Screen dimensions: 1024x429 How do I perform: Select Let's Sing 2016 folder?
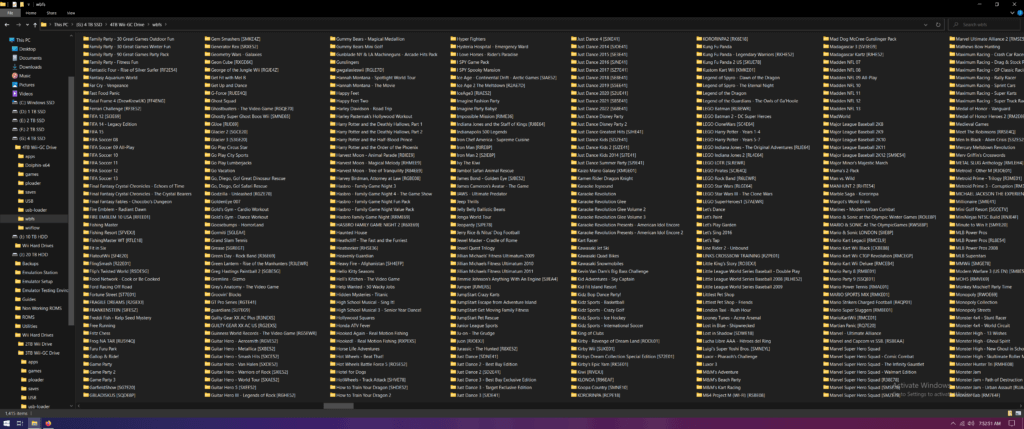(x=714, y=232)
